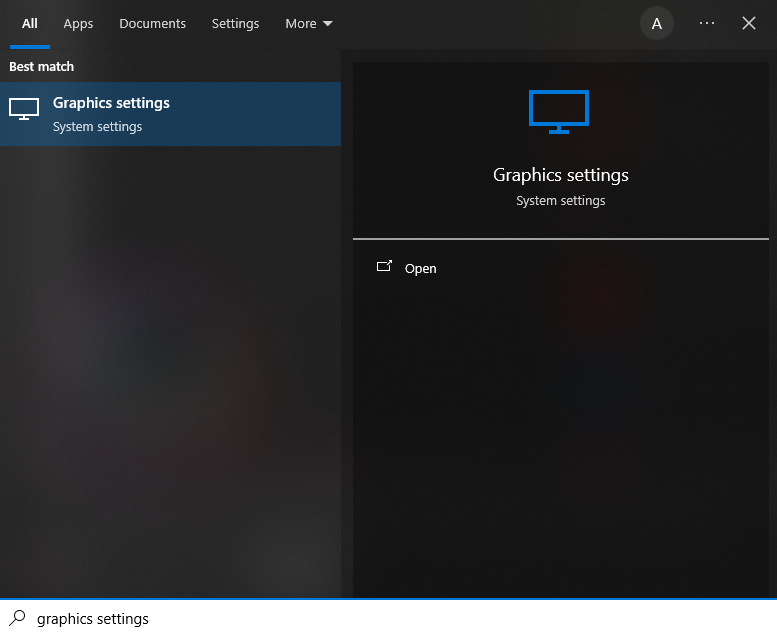
Task: Click the open-in-new-window icon beside Open
Action: (384, 267)
